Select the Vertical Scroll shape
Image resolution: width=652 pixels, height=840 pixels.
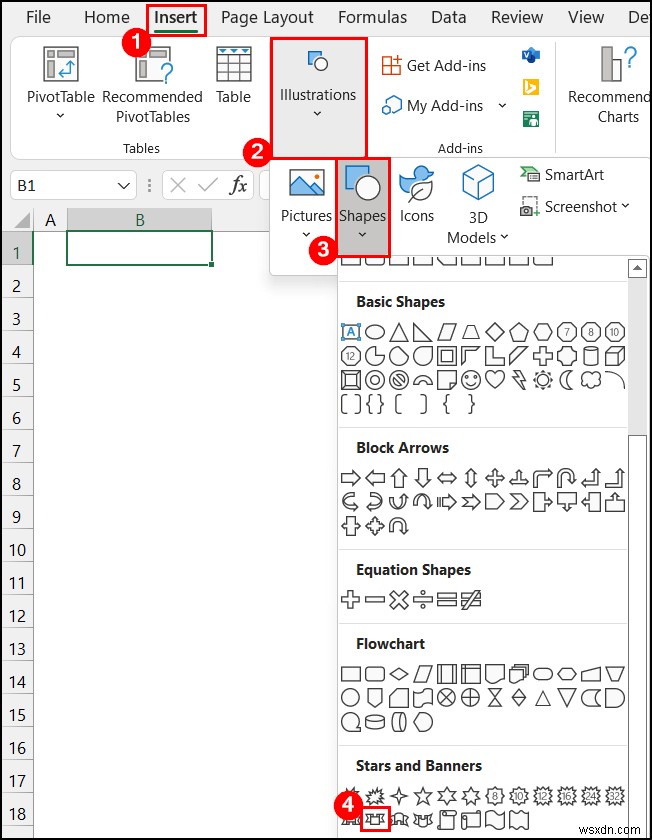click(x=447, y=820)
